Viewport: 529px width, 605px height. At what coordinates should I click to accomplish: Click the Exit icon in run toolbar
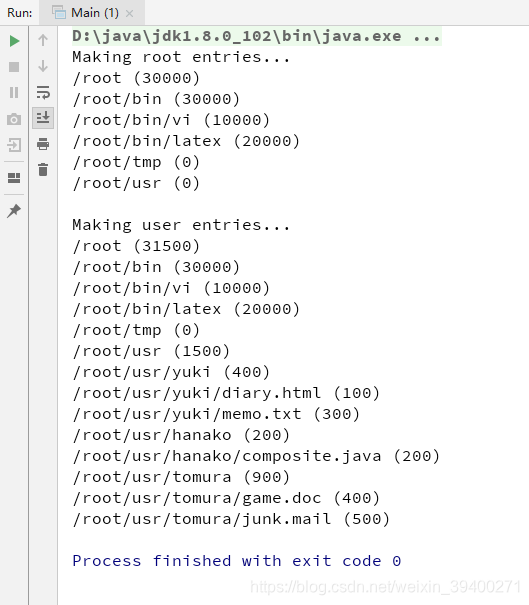point(14,145)
